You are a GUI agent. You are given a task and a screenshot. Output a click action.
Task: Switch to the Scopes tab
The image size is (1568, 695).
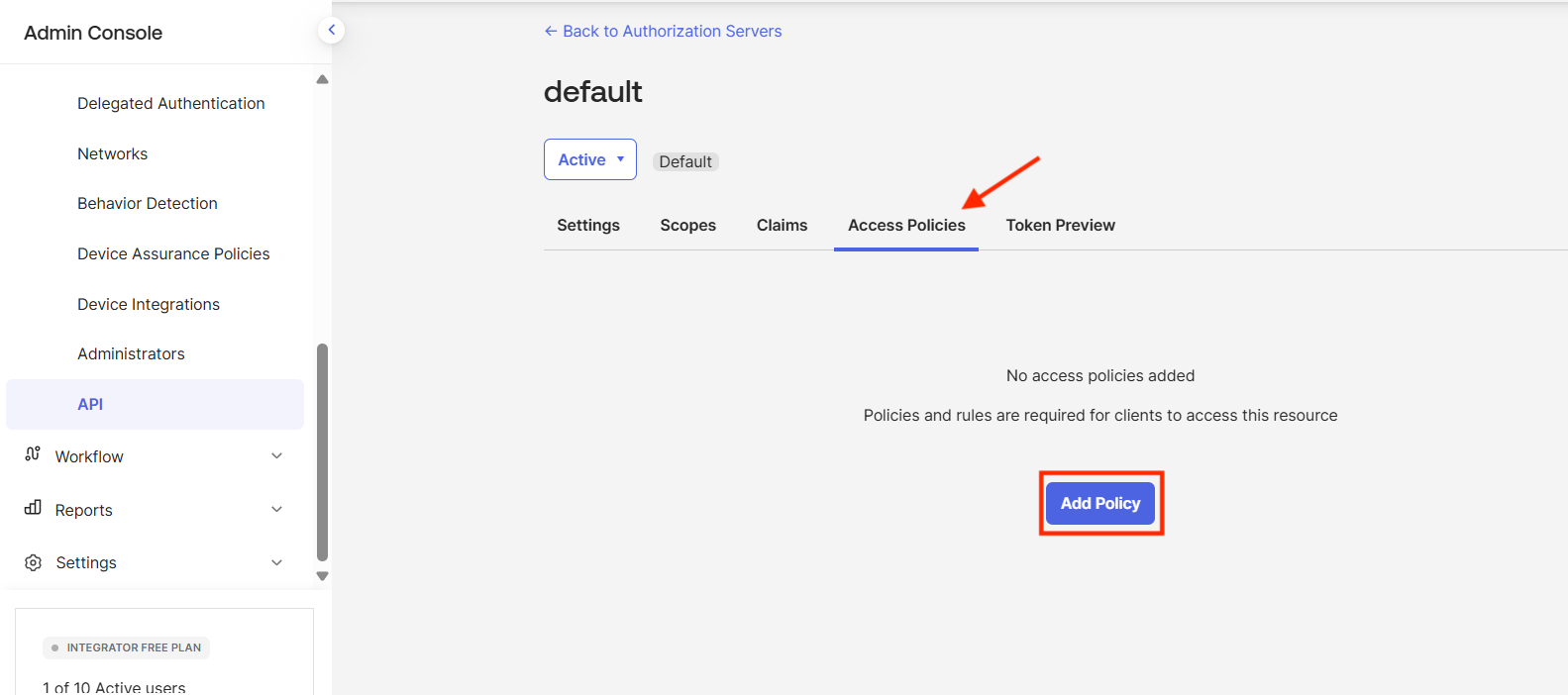[687, 226]
